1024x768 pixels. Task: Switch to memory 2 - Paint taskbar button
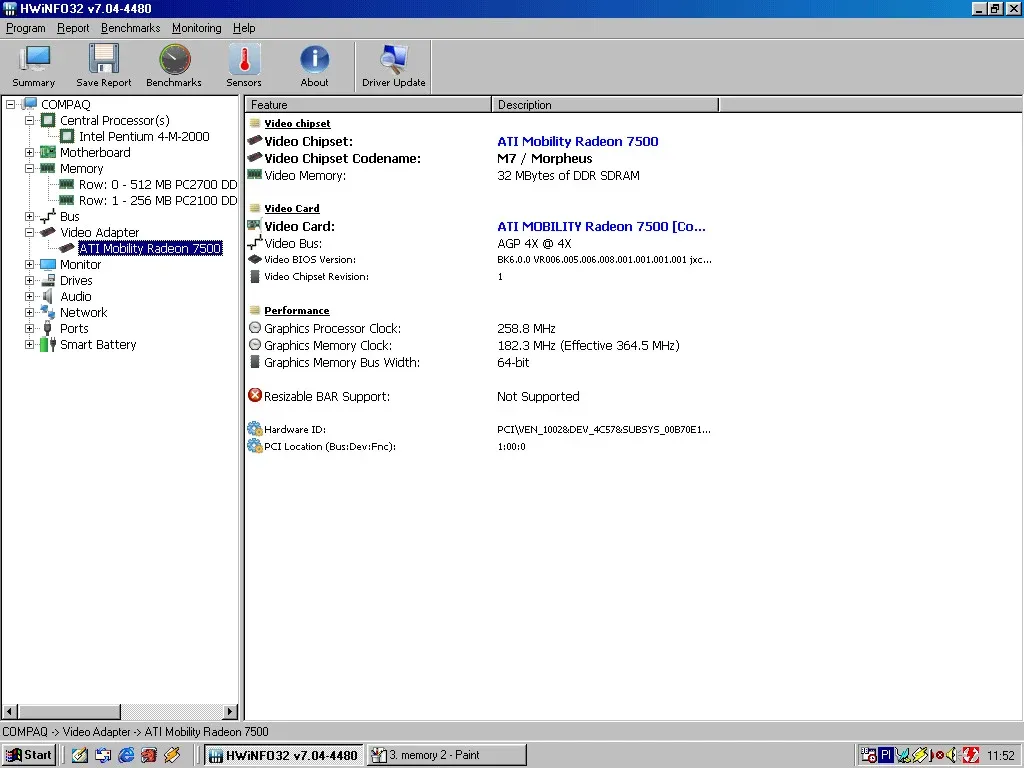click(446, 755)
